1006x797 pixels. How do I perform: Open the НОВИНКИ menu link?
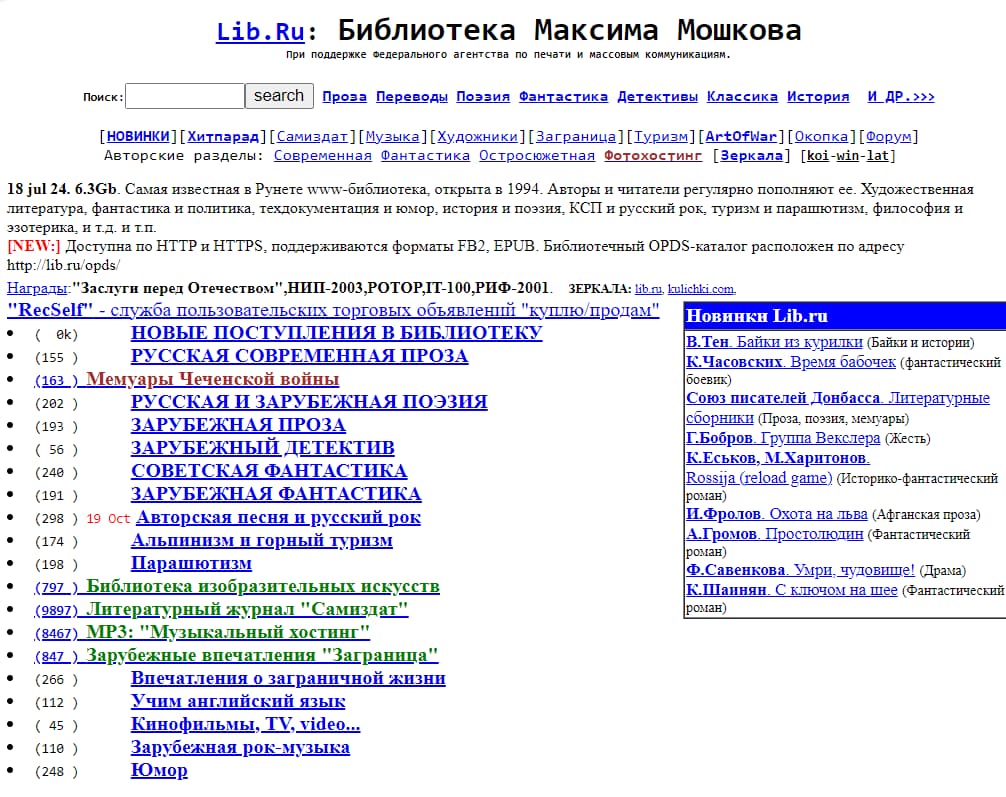pyautogui.click(x=138, y=137)
